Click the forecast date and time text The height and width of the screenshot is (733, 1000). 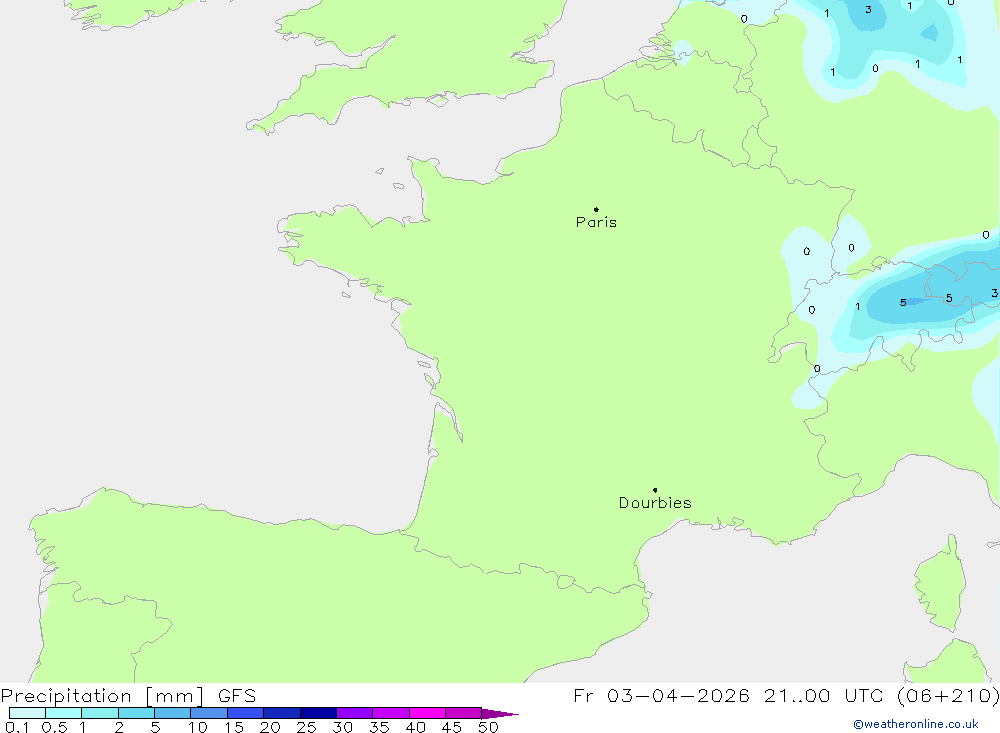(786, 695)
